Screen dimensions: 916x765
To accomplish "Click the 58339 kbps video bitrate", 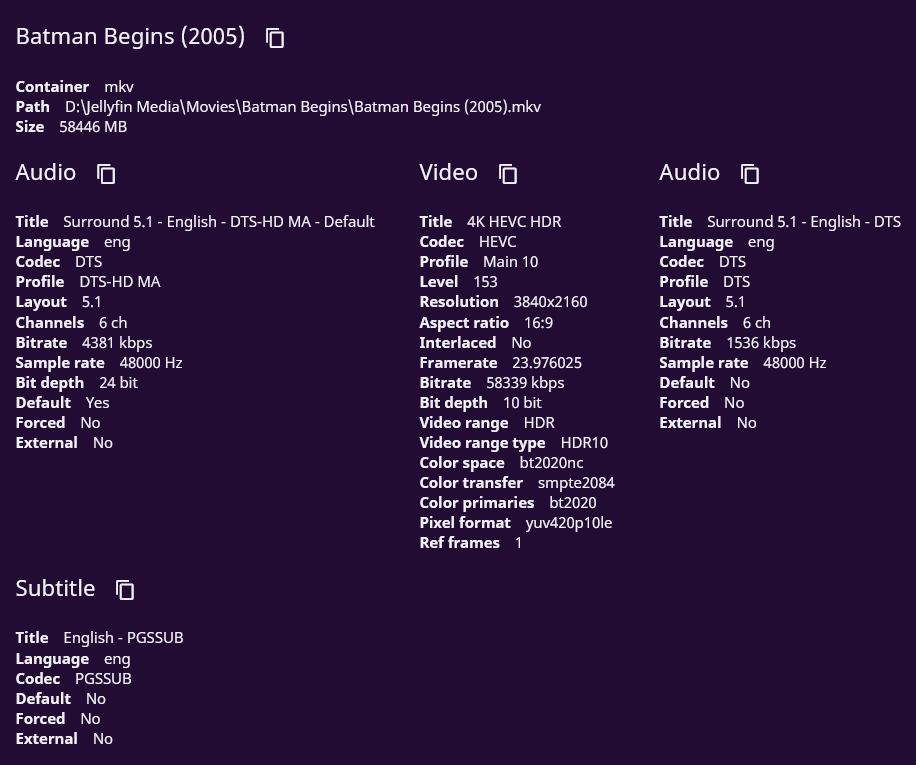I will pyautogui.click(x=525, y=383).
